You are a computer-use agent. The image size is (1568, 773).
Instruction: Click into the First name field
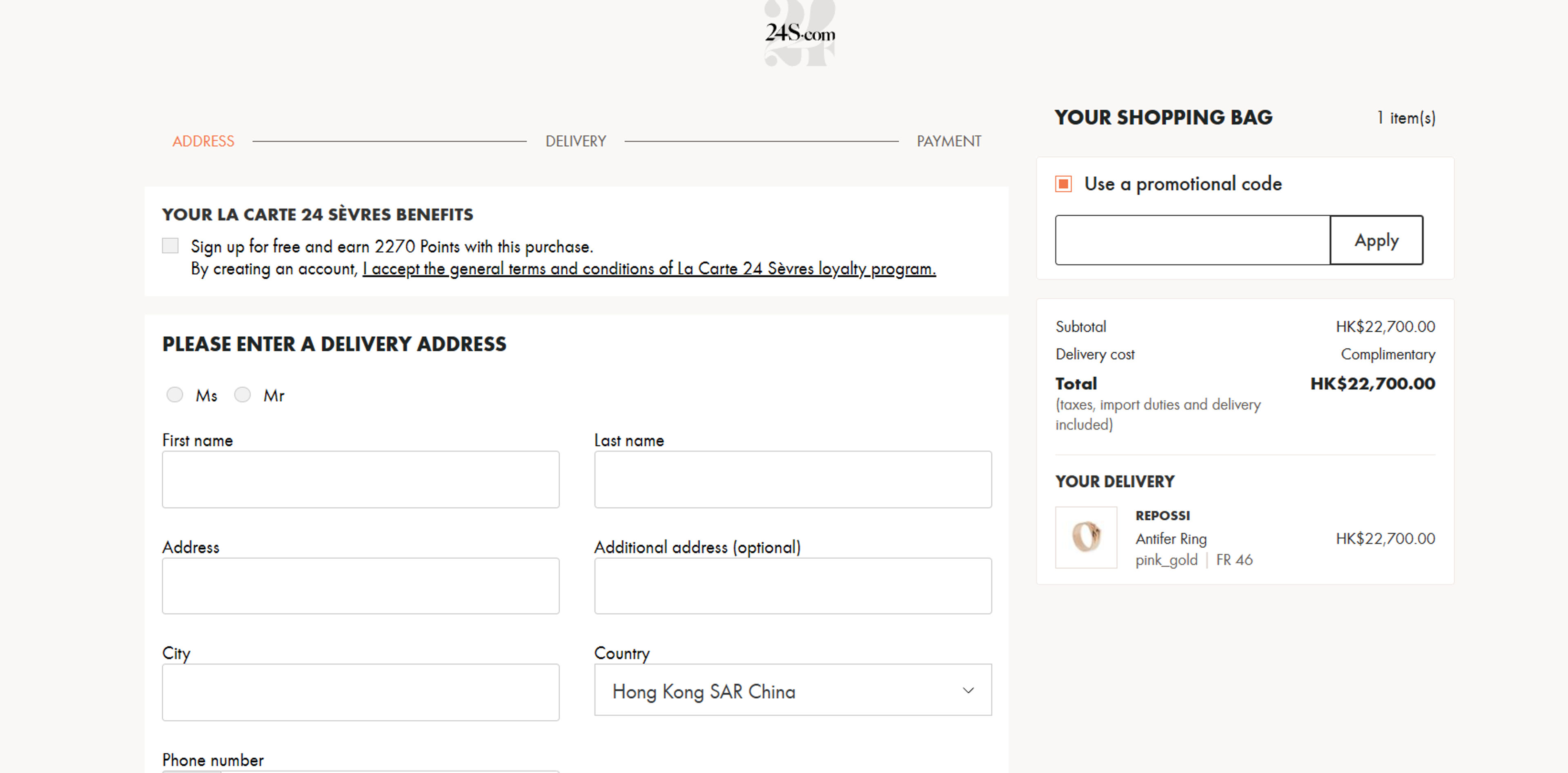pos(360,479)
